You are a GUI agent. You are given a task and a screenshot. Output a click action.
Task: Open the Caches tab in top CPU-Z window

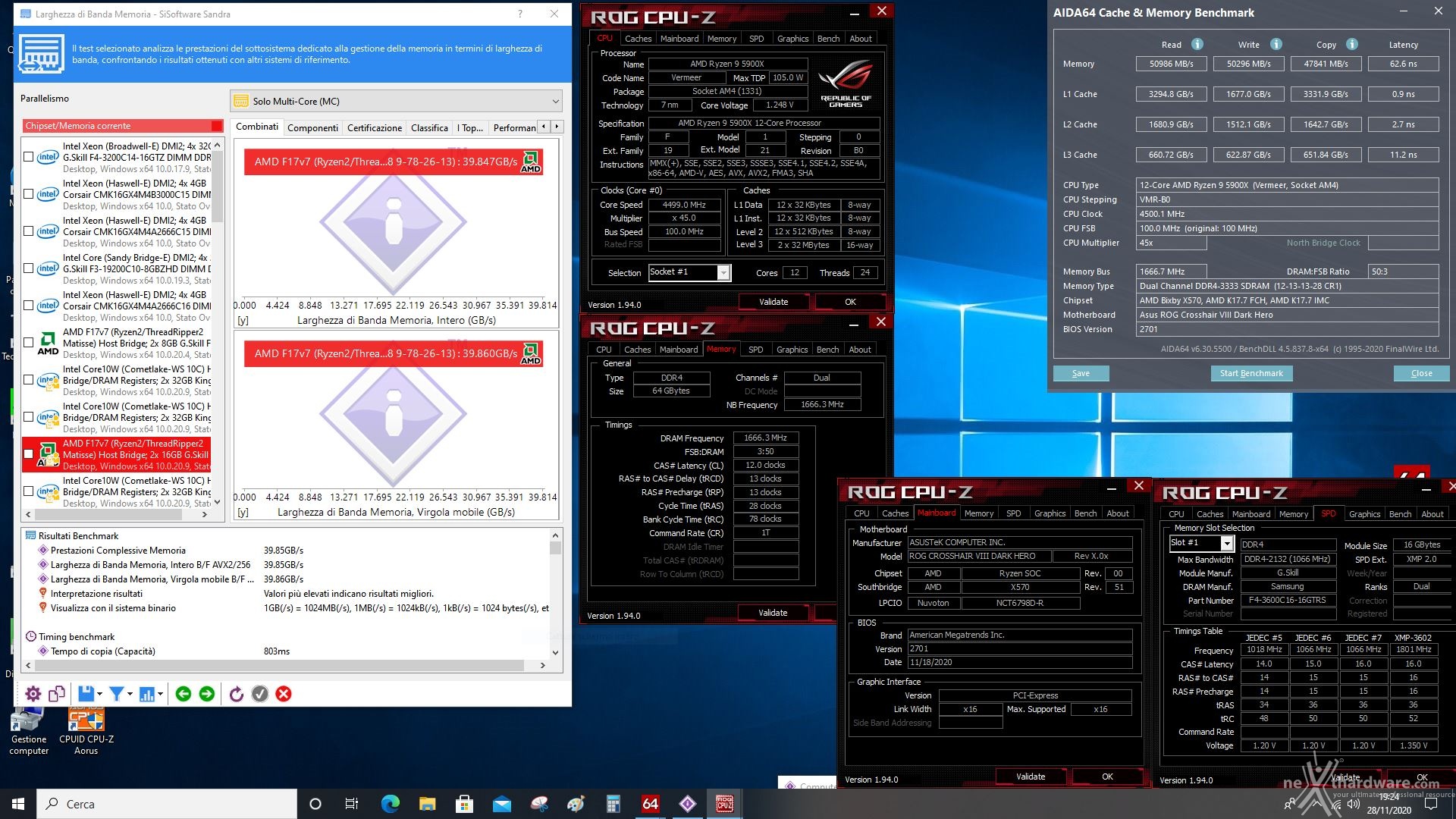638,39
